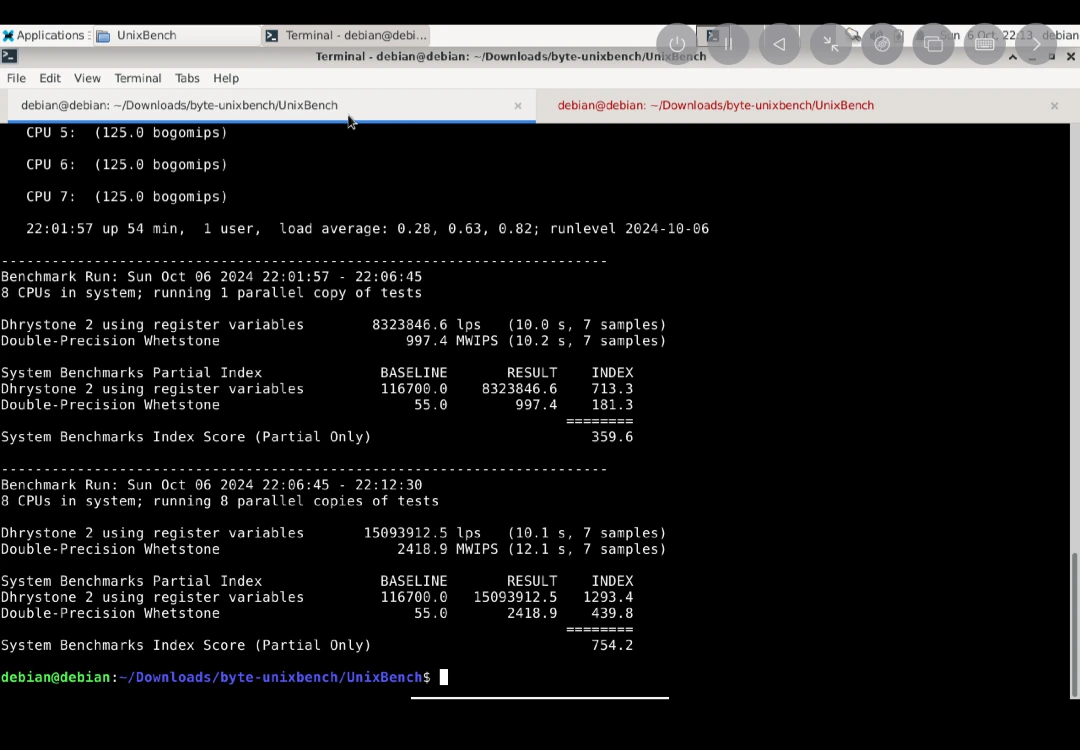Show the on-screen keyboard via keyboard icon
This screenshot has width=1080, height=750.
pyautogui.click(x=984, y=44)
